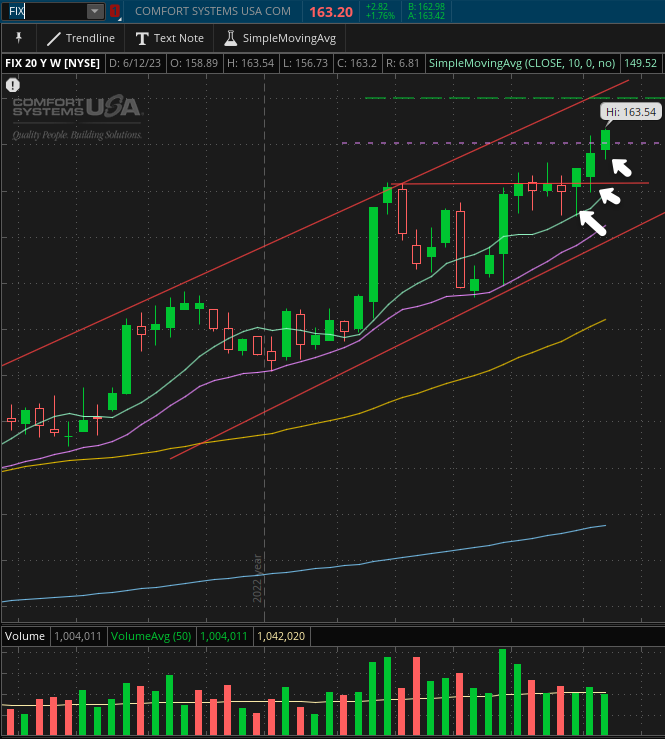Click the last price 163.20
The image size is (665, 739).
[331, 12]
